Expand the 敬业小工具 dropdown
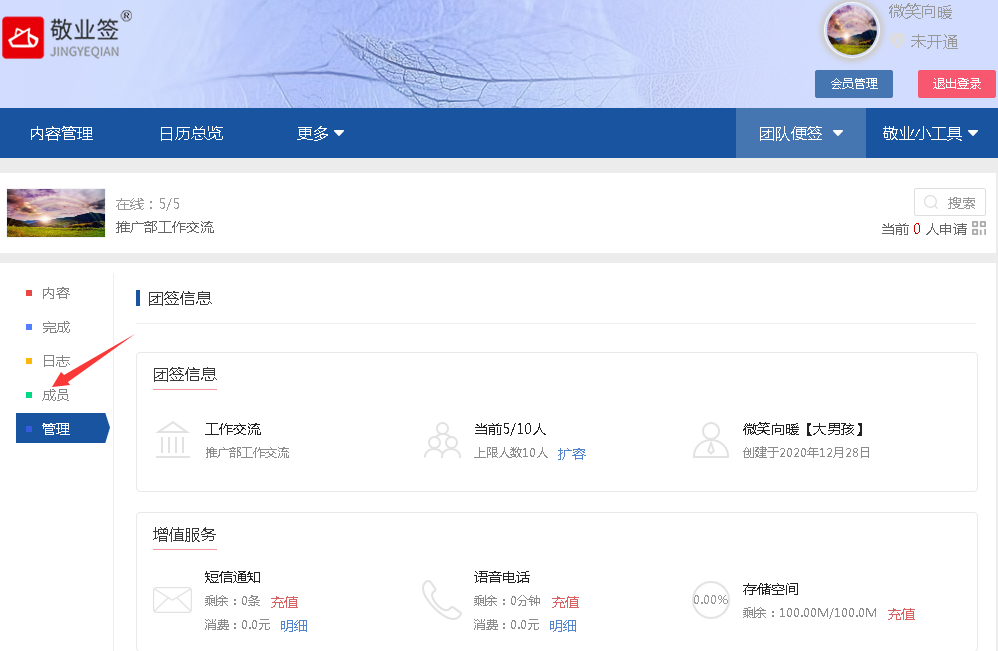The image size is (998, 651). (x=930, y=133)
